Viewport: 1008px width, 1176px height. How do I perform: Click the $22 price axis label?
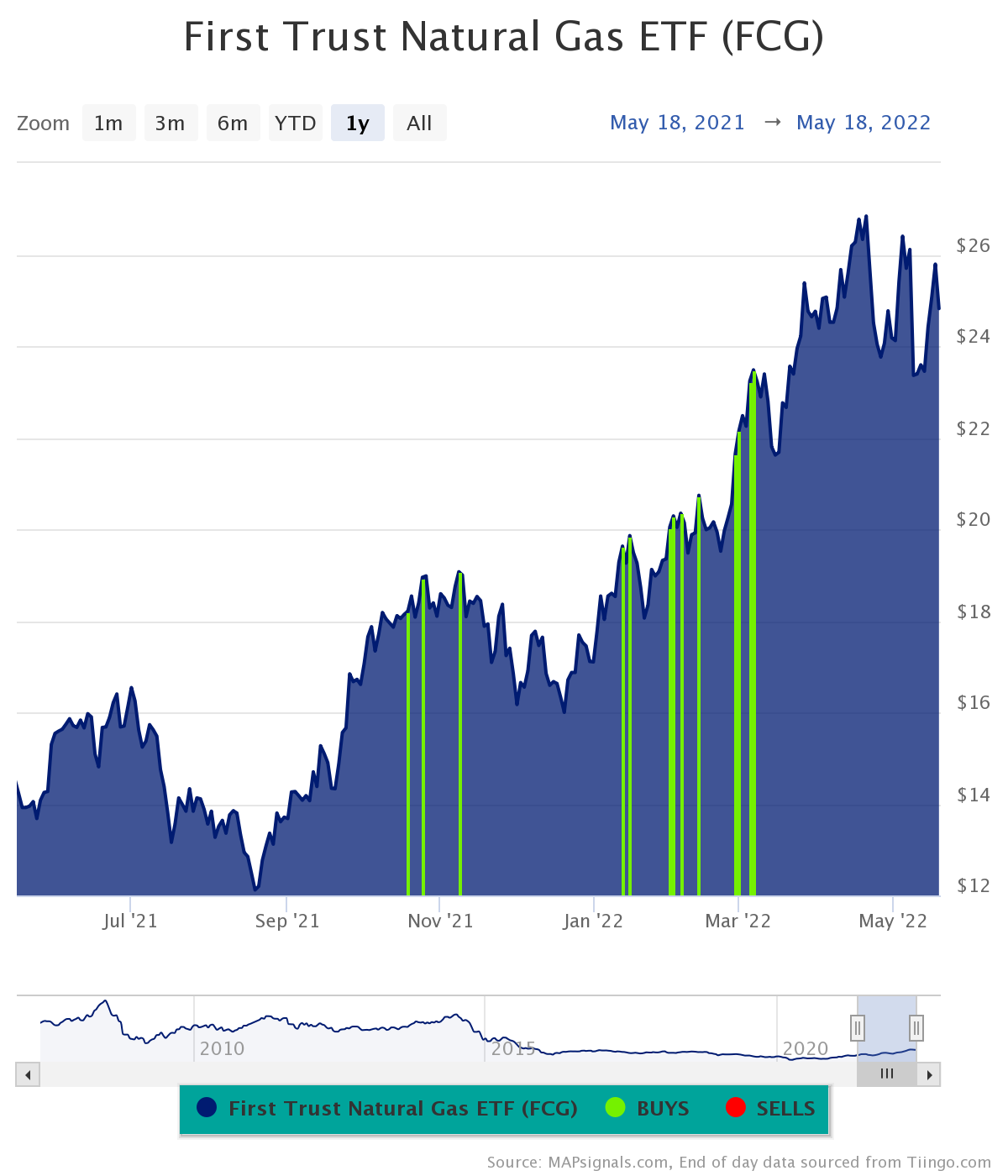click(x=974, y=428)
